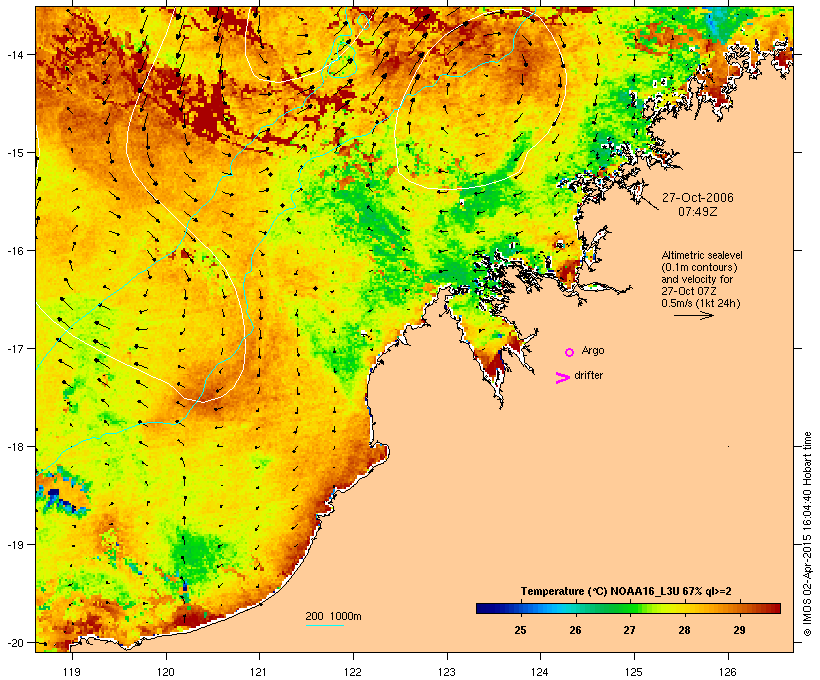
Task: Click the '-19' latitude axis label
Action: 15,545
